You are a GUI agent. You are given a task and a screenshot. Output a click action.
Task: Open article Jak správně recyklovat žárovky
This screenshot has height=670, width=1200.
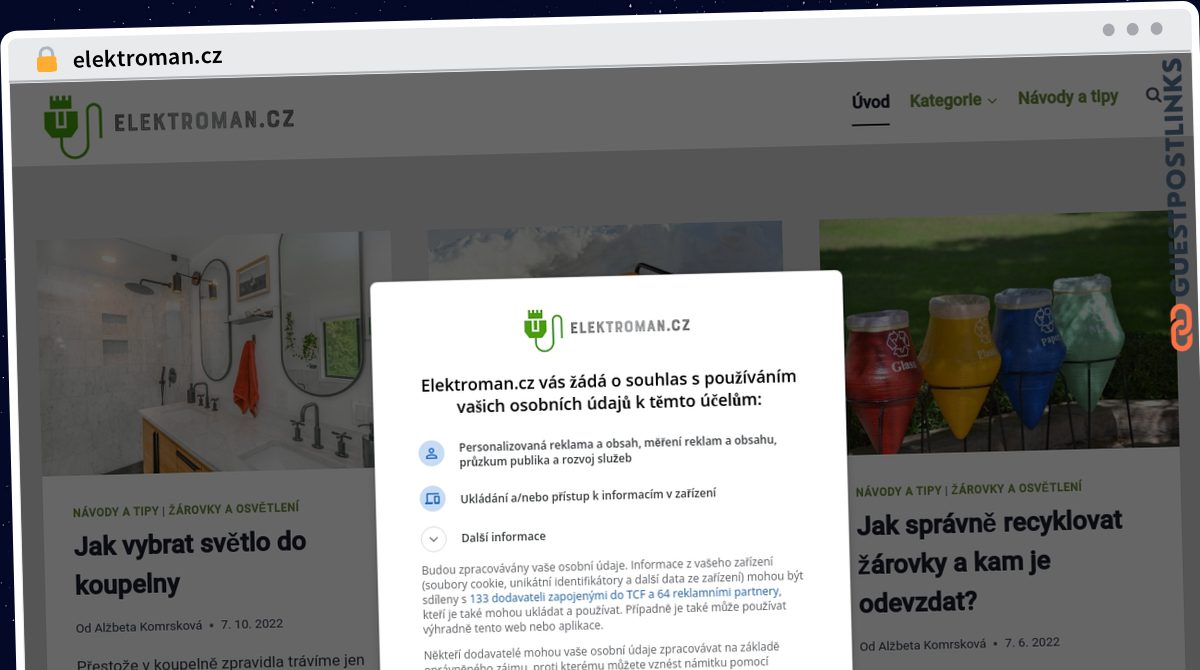990,562
